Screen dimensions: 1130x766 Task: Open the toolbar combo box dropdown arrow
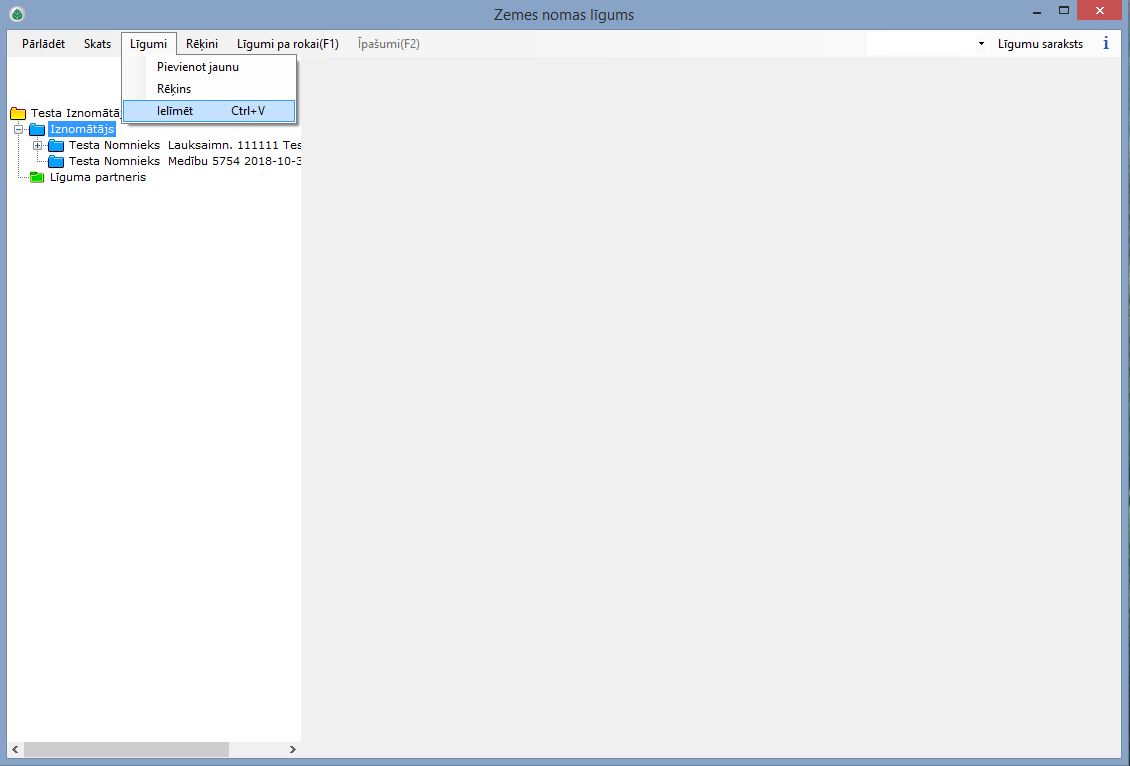click(x=981, y=44)
